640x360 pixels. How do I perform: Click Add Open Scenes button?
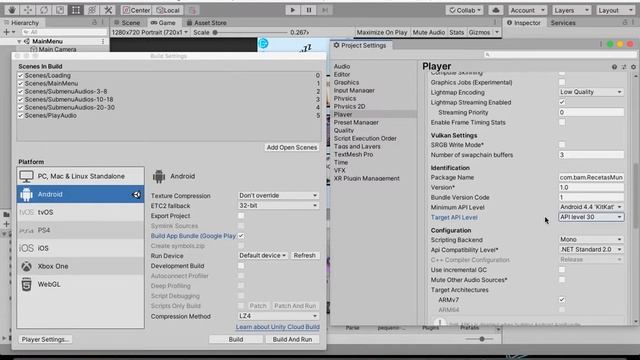(x=291, y=147)
